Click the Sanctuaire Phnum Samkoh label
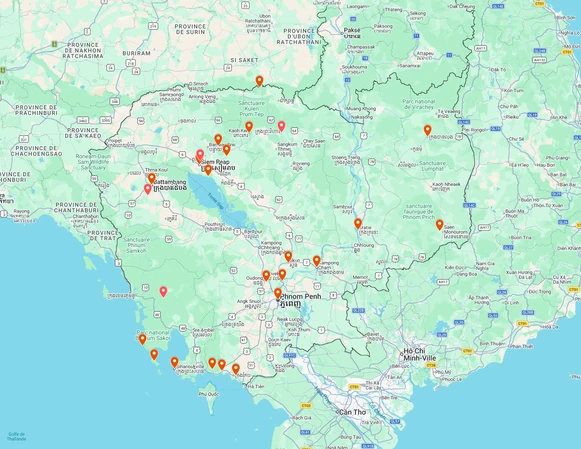581x449 pixels. tap(137, 245)
